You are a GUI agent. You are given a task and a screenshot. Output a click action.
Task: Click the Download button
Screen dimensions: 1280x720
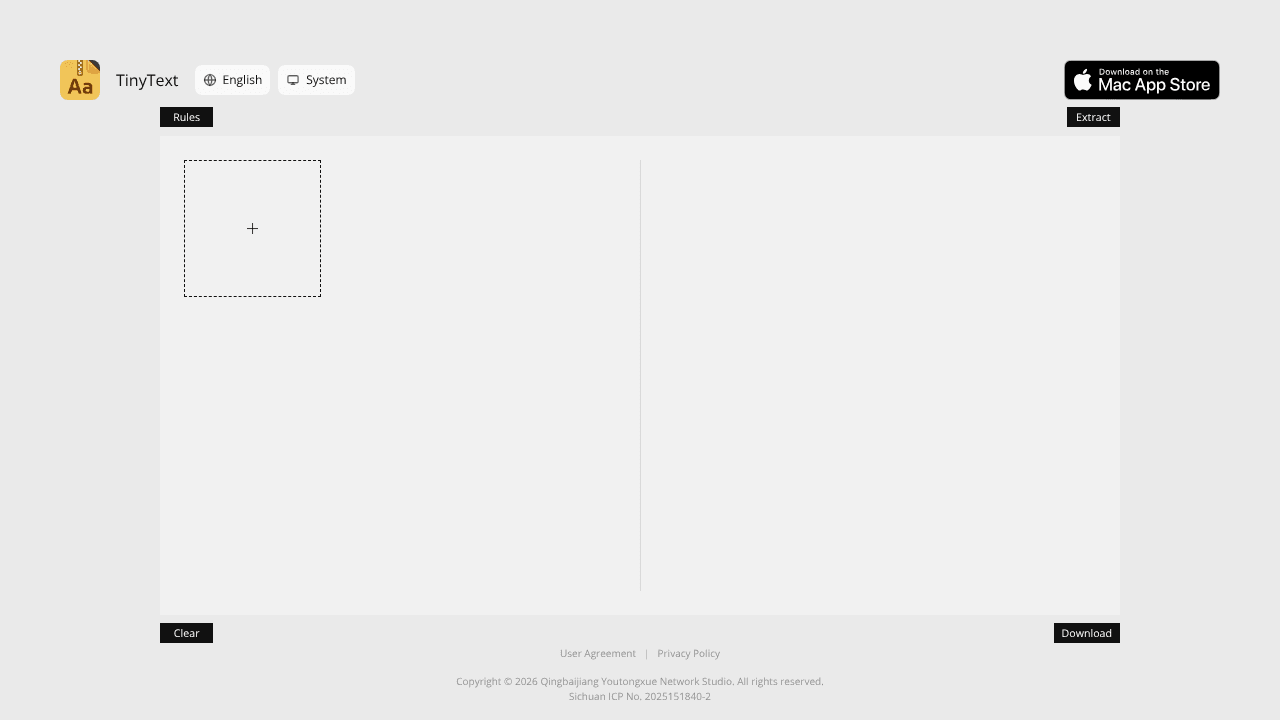click(1086, 633)
